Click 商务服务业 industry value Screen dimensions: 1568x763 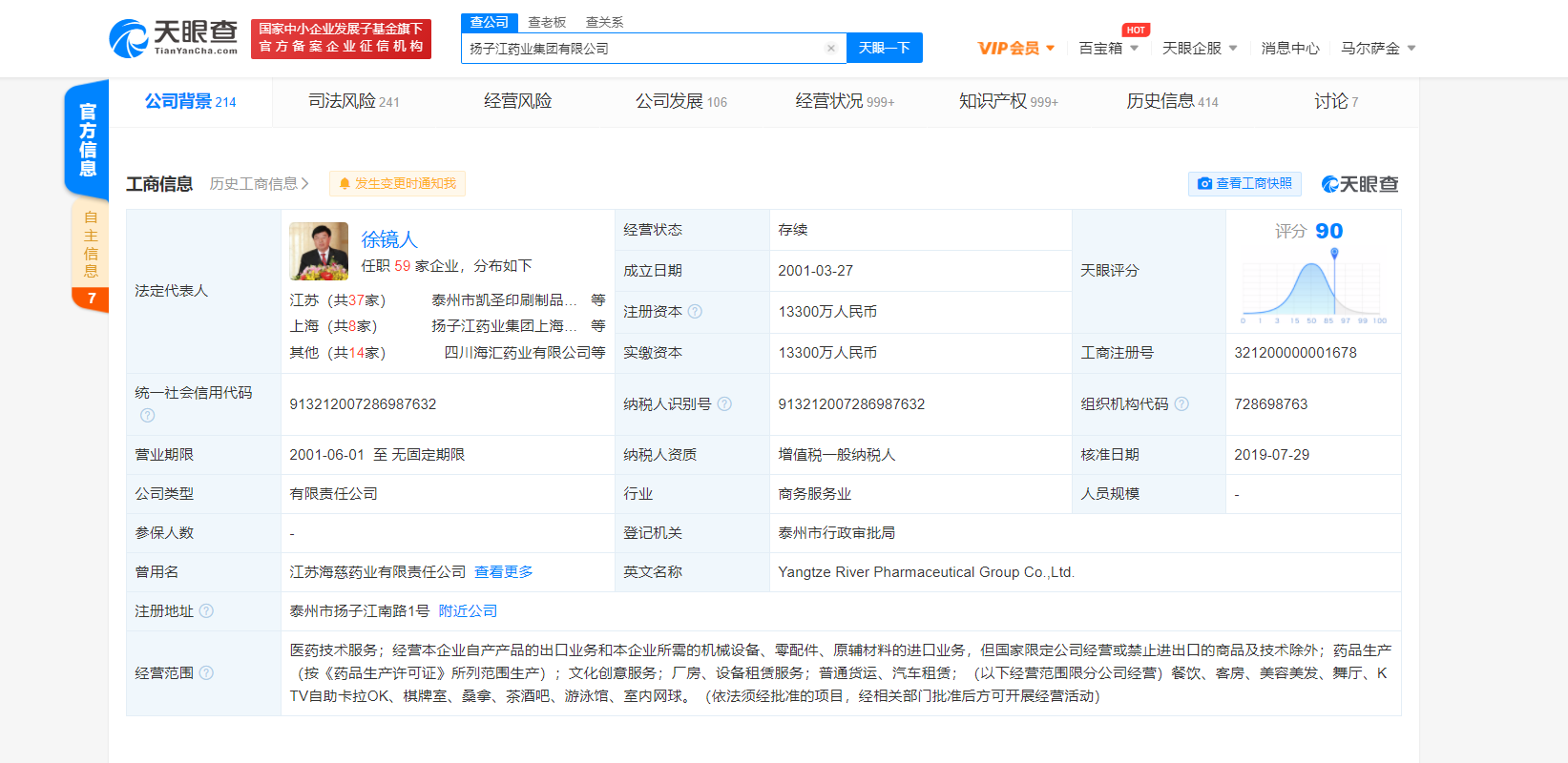pos(814,493)
